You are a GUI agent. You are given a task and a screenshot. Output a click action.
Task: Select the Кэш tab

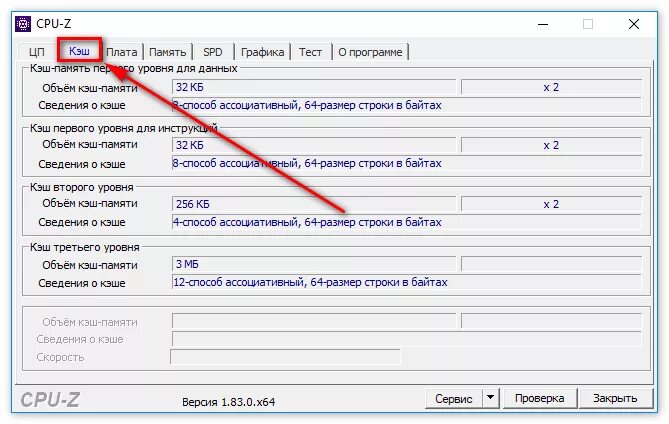coord(79,51)
